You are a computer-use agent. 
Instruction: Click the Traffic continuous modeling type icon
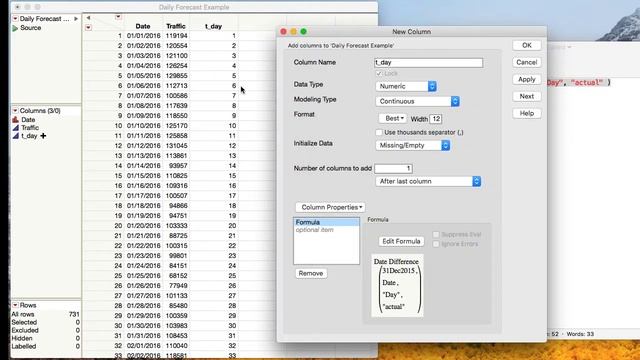pyautogui.click(x=16, y=128)
